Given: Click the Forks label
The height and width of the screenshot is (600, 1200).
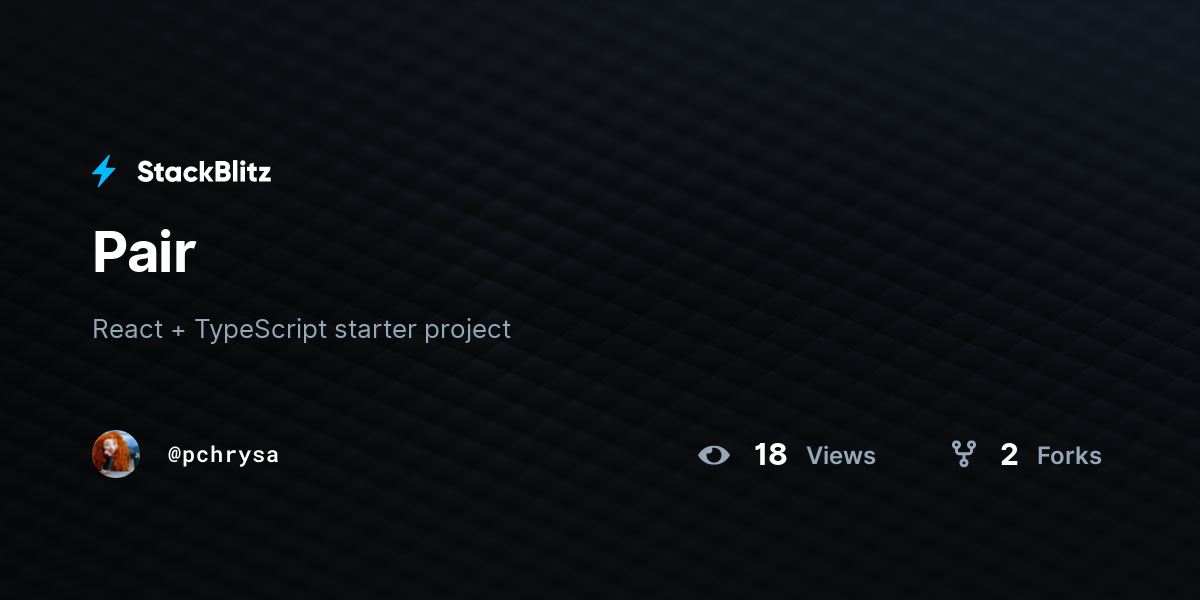Looking at the screenshot, I should 1069,456.
